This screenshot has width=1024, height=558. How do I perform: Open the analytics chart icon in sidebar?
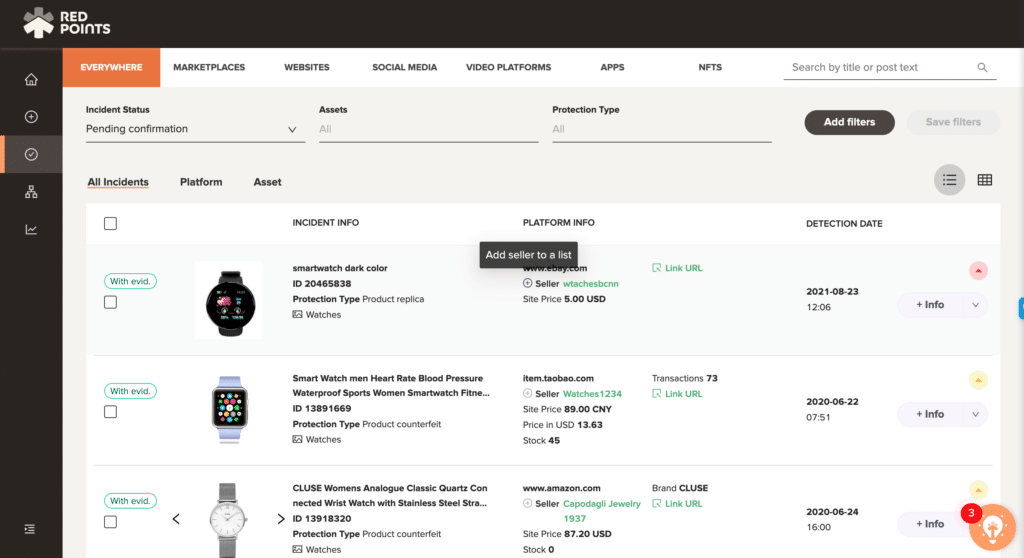pyautogui.click(x=31, y=229)
